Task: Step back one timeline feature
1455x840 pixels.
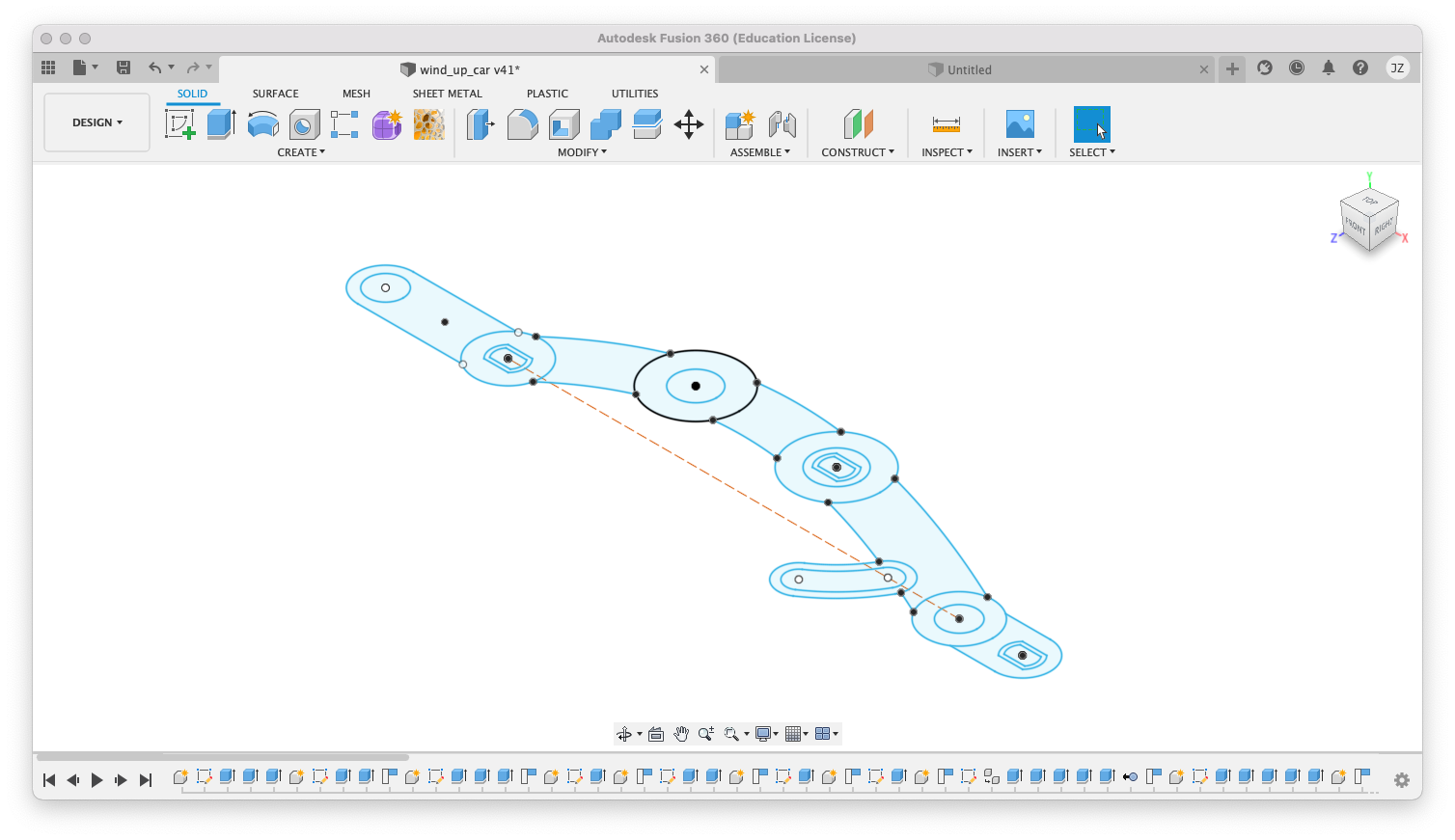Action: 72,780
